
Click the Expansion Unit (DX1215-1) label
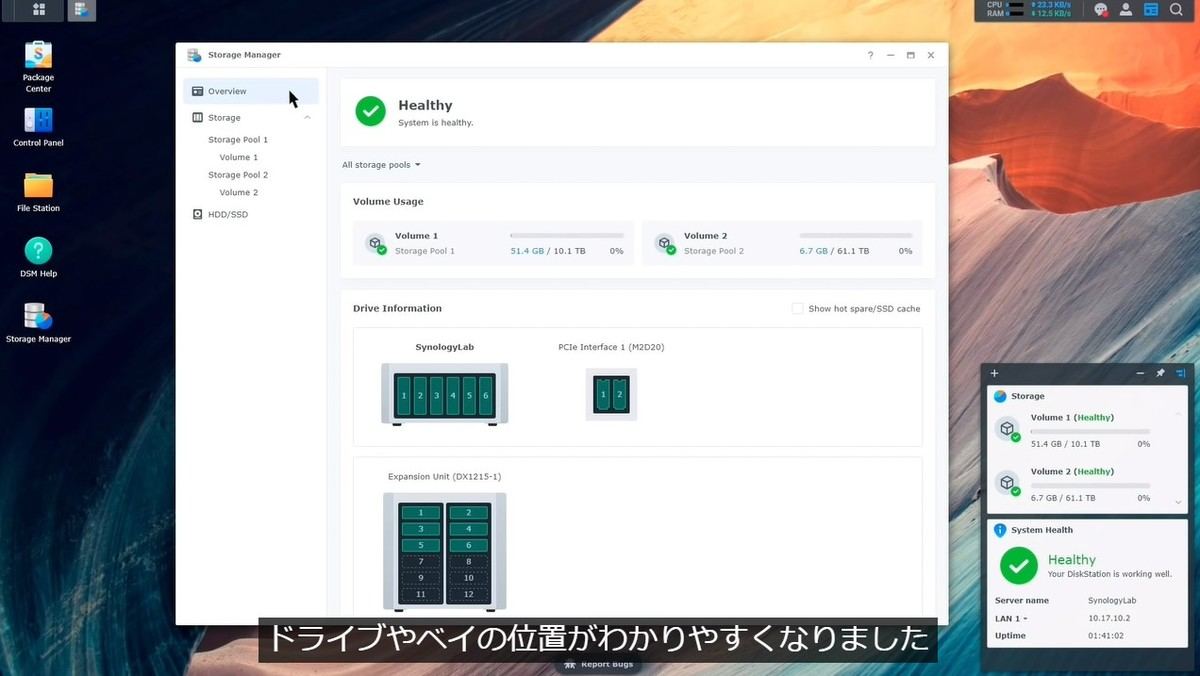coord(444,477)
